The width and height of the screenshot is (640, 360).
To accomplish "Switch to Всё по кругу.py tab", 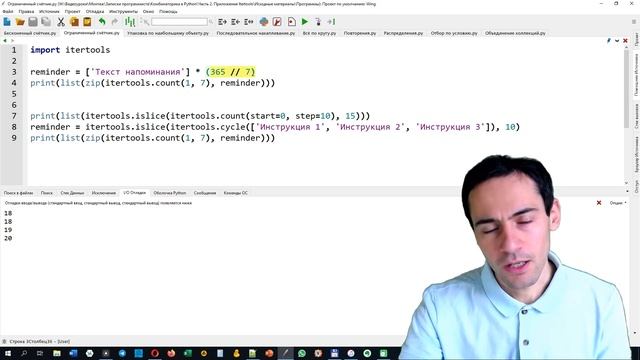I will 319,33.
